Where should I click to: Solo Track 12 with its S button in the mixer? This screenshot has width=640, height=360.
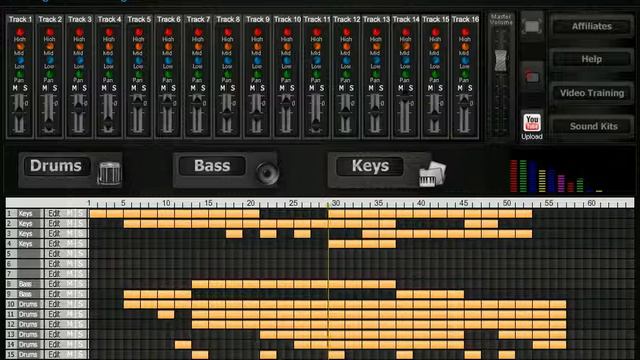352,88
